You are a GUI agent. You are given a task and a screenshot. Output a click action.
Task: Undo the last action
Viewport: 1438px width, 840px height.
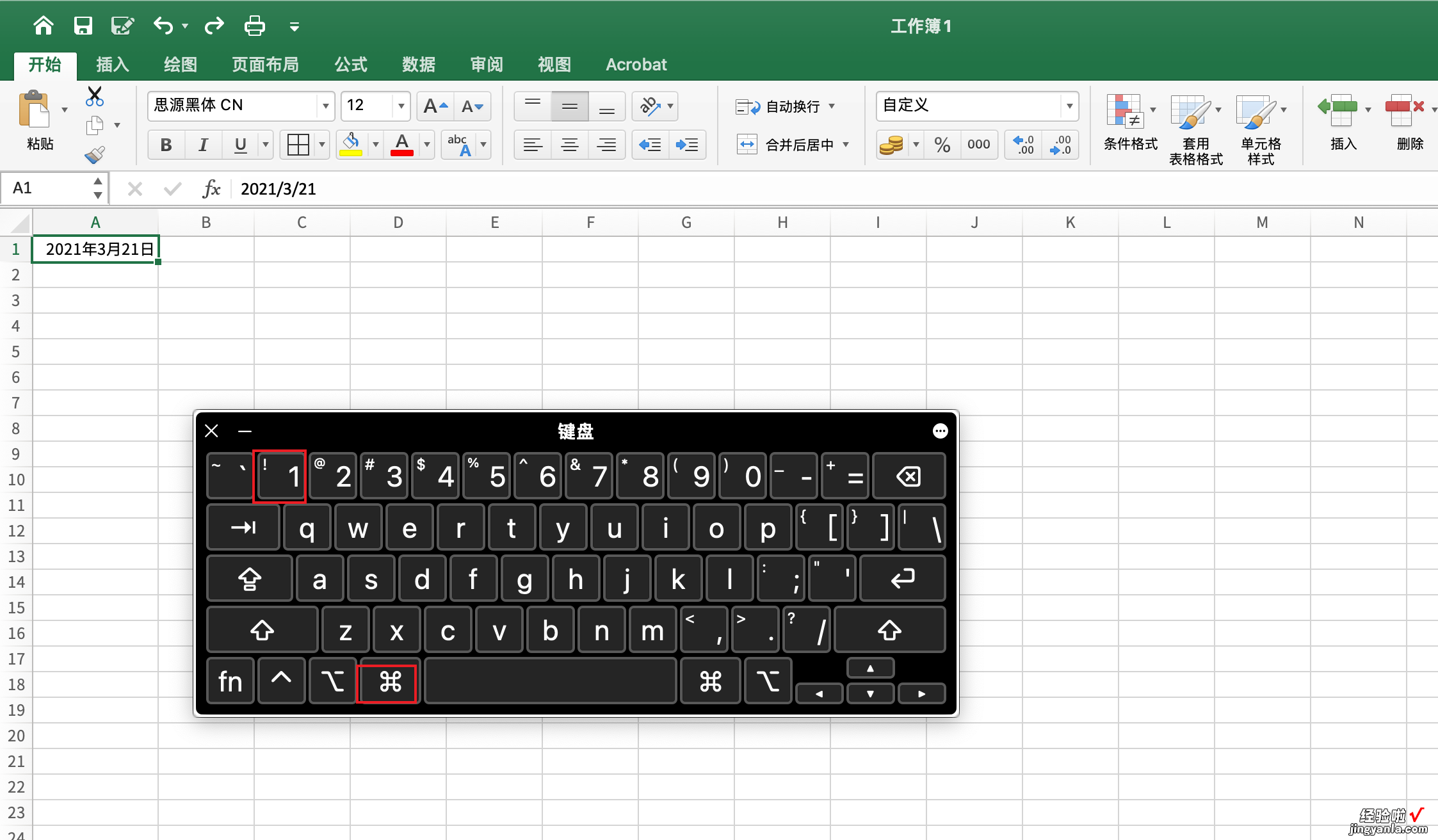click(163, 26)
